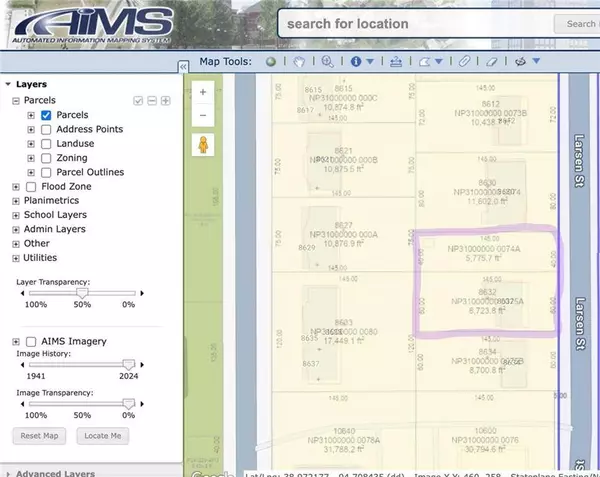Uncheck the Parcels layer checkbox

(x=46, y=115)
